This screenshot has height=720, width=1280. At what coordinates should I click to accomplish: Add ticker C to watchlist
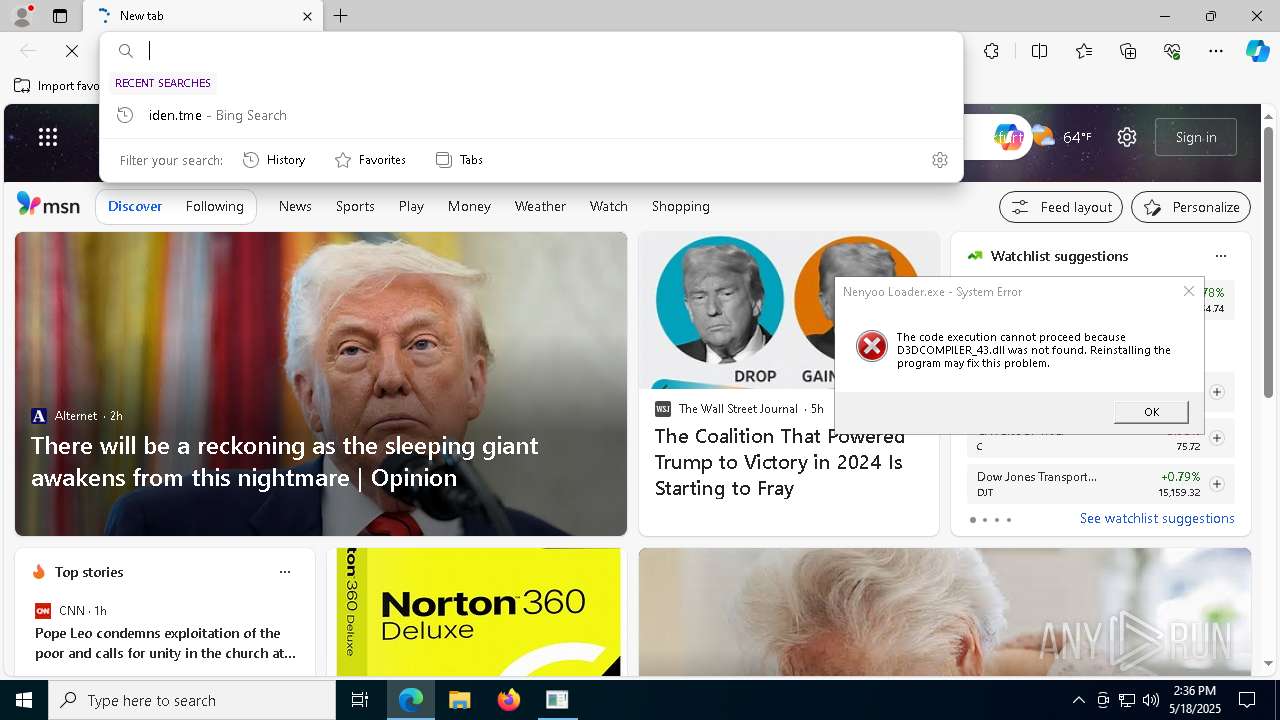1216,438
